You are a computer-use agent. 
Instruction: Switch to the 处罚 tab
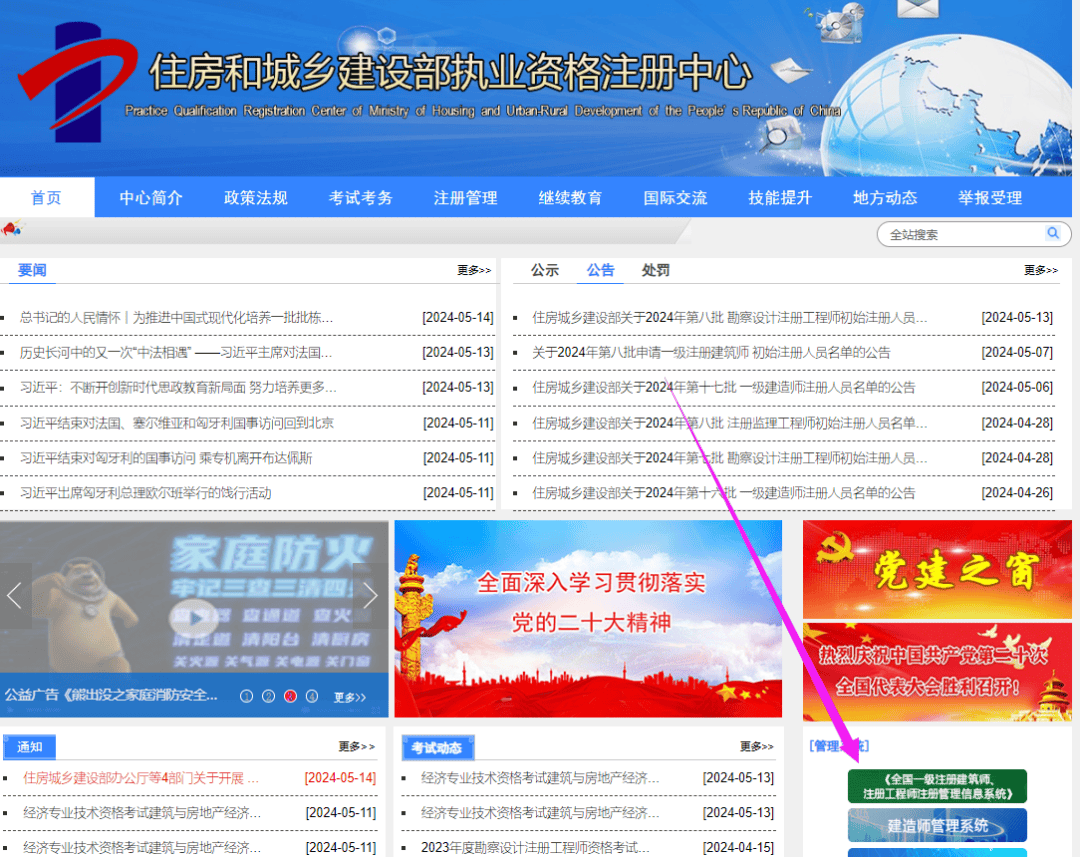point(655,269)
